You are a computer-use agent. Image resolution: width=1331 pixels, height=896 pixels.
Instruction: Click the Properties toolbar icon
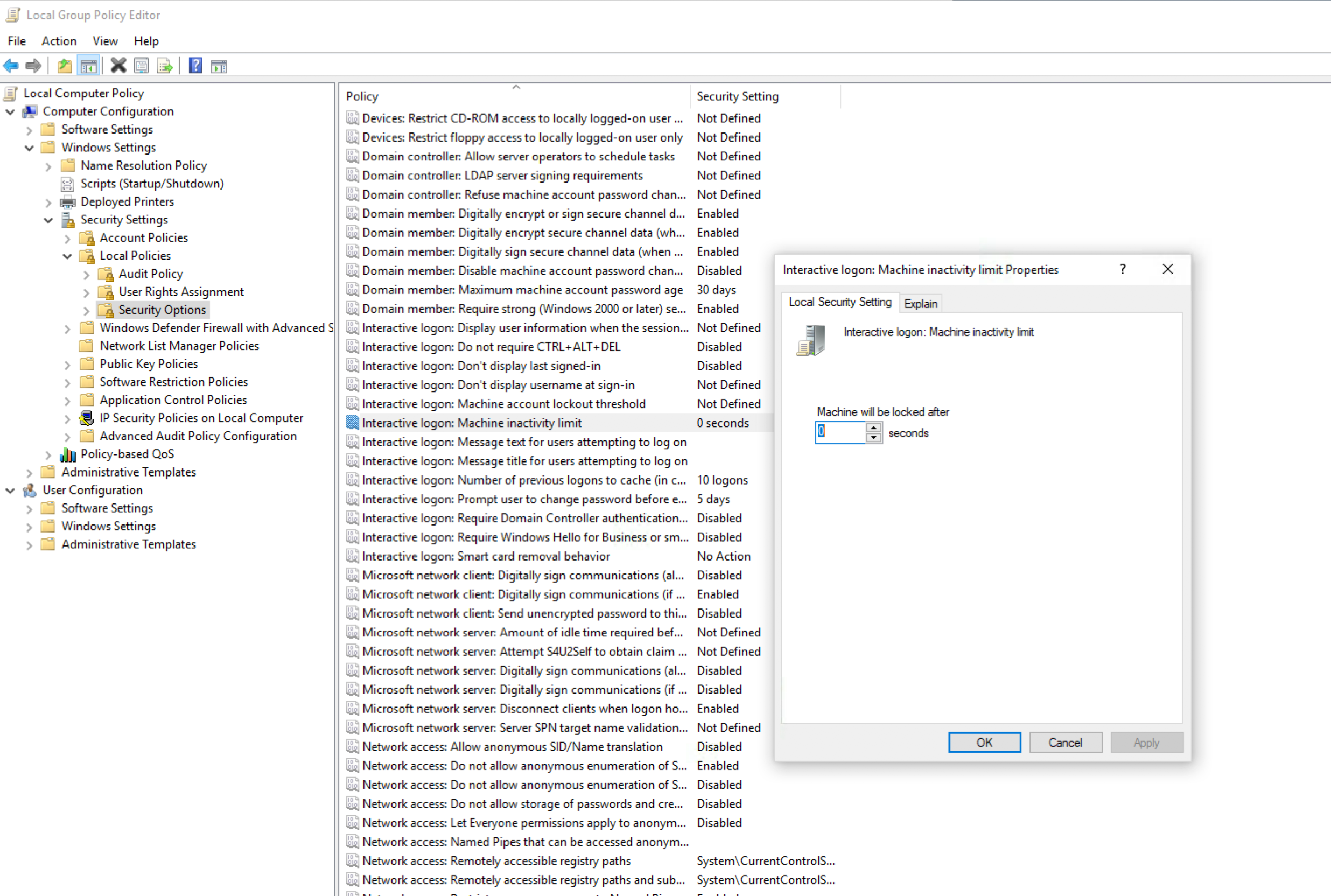point(141,66)
